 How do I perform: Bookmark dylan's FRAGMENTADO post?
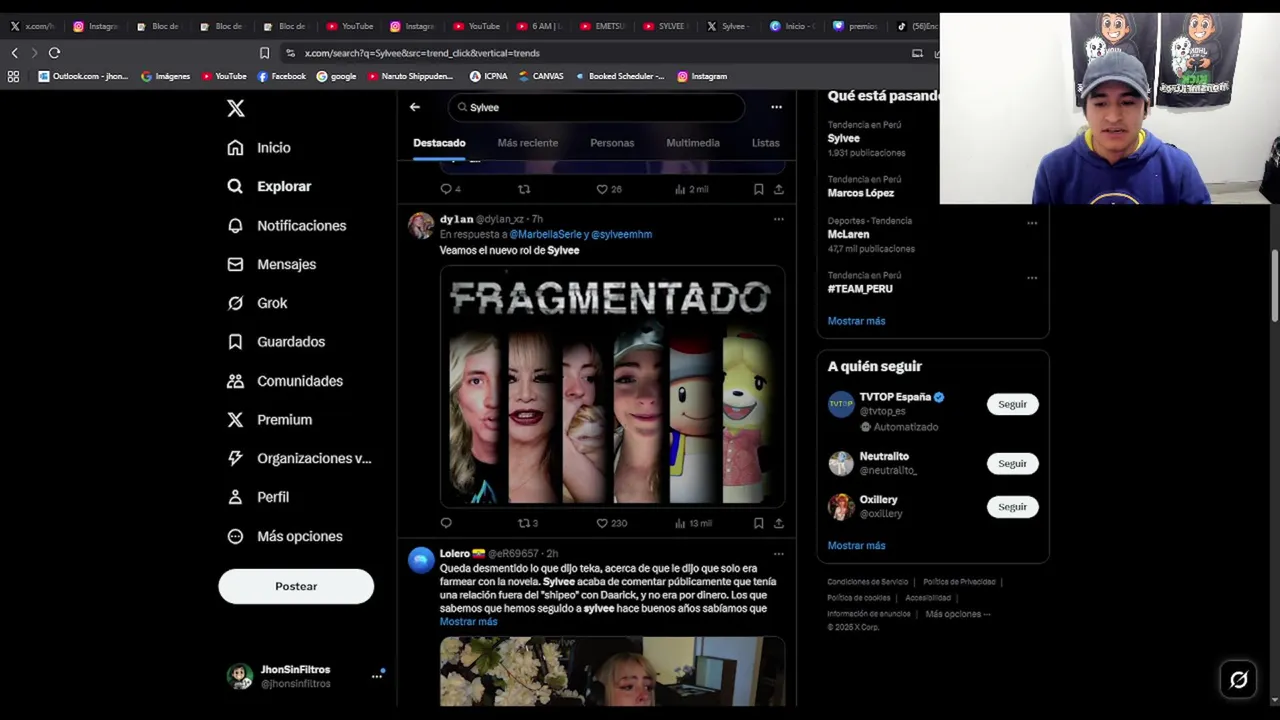(758, 523)
